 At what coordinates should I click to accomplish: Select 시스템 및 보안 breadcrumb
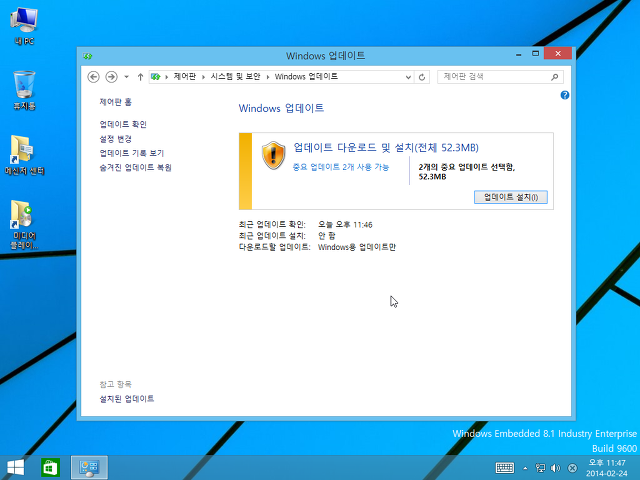click(x=235, y=77)
